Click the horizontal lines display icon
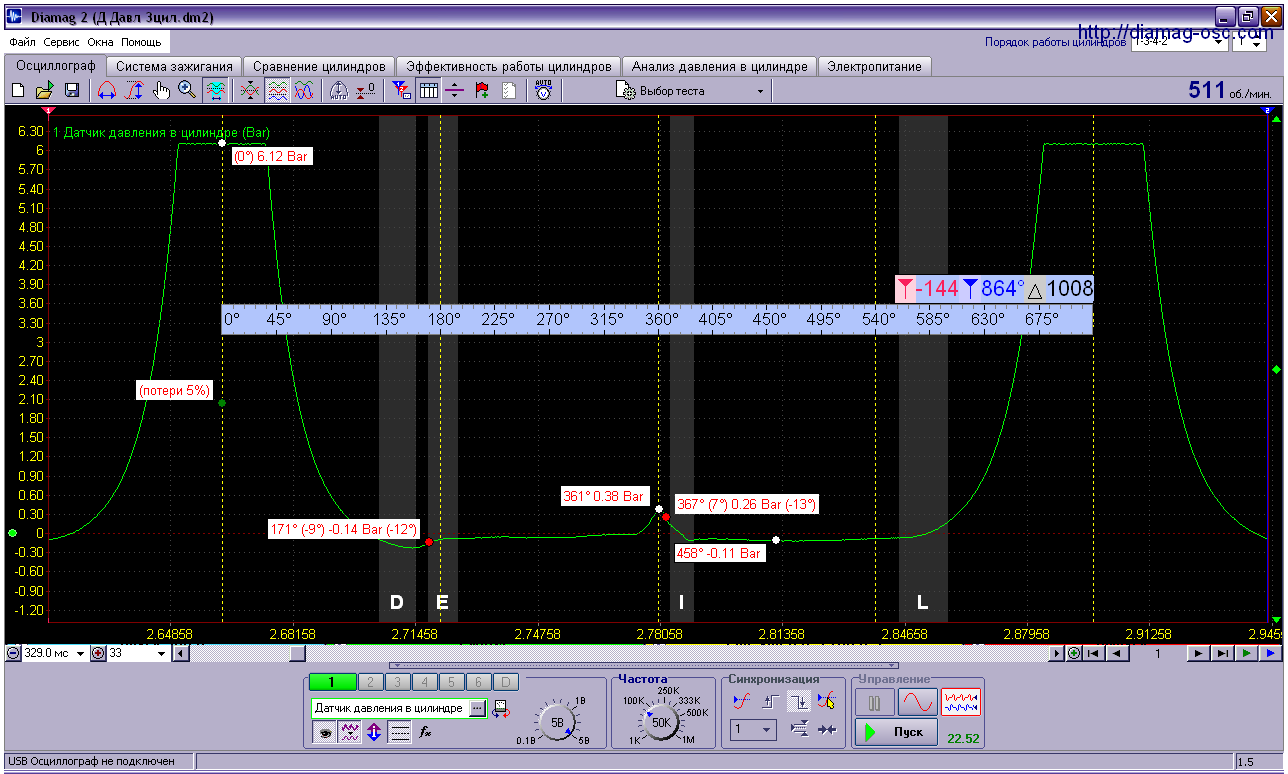The height and width of the screenshot is (774, 1288). tap(399, 732)
